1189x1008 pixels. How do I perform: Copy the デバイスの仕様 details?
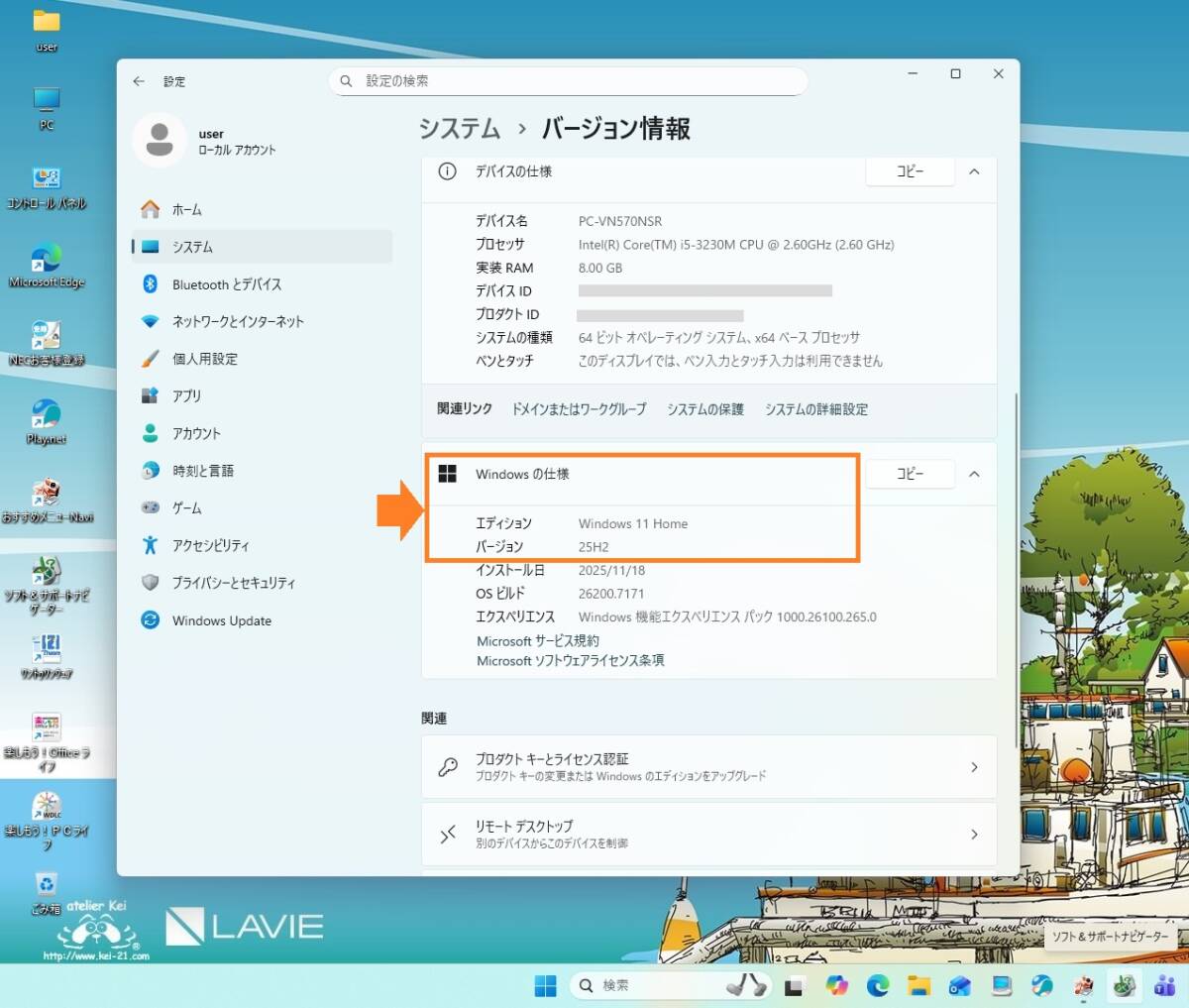click(x=910, y=171)
